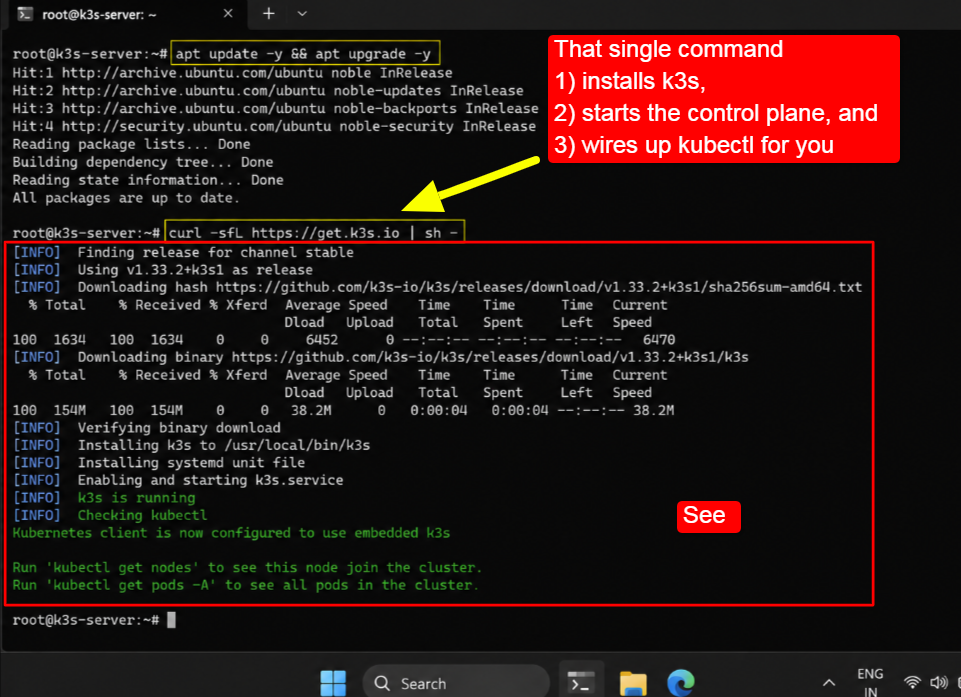Expand hidden system tray icons chevron
The height and width of the screenshot is (697, 961).
829,683
